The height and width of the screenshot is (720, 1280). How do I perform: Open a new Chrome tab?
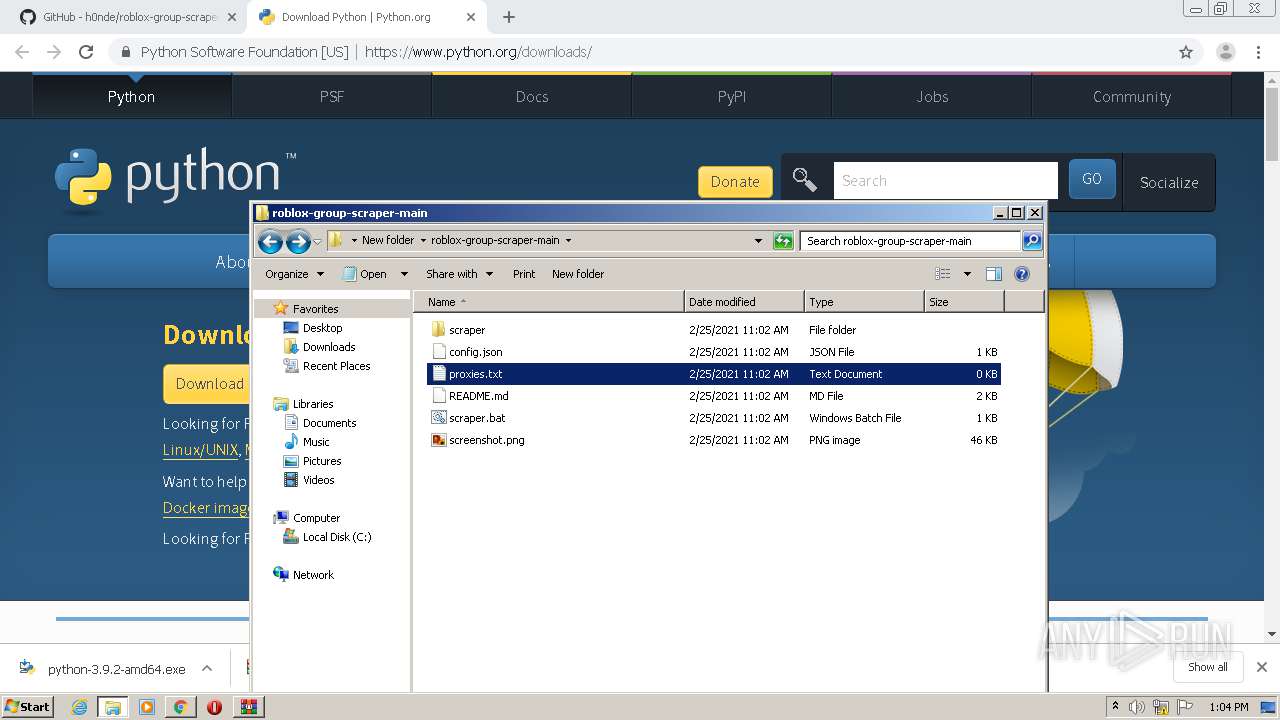click(x=508, y=17)
